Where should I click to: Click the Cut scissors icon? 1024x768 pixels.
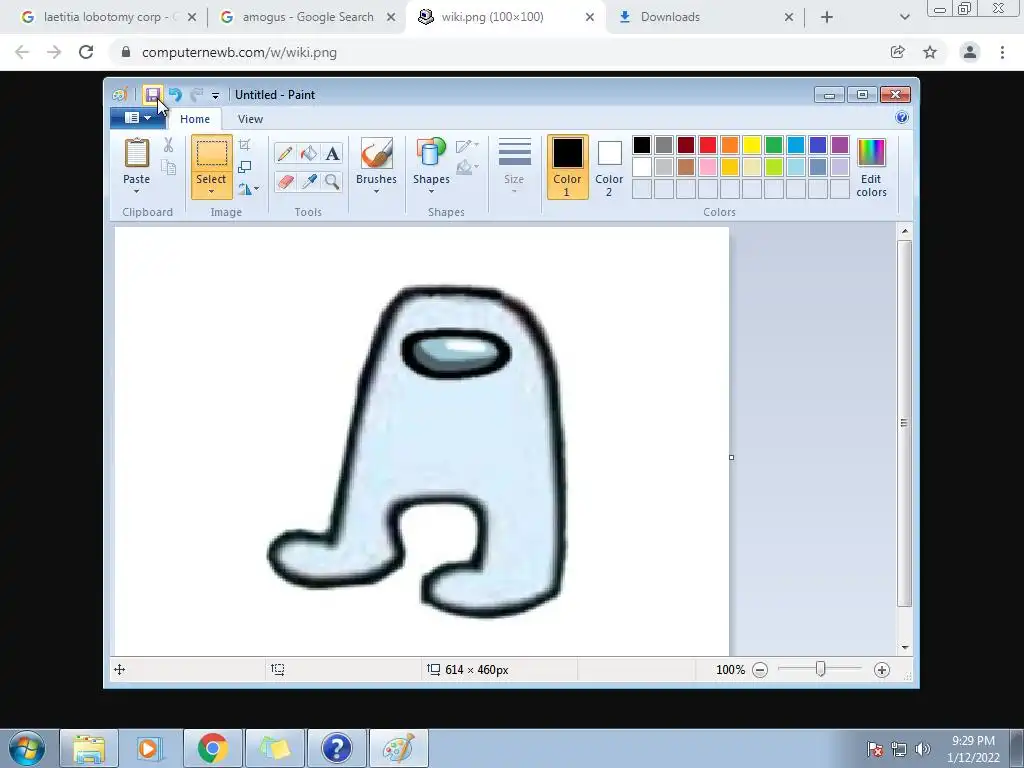(168, 145)
